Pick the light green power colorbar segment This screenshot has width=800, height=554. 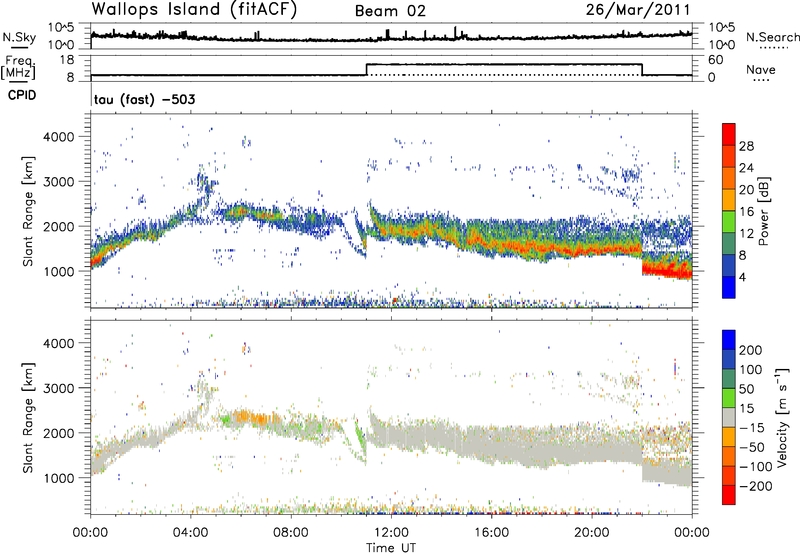click(729, 222)
